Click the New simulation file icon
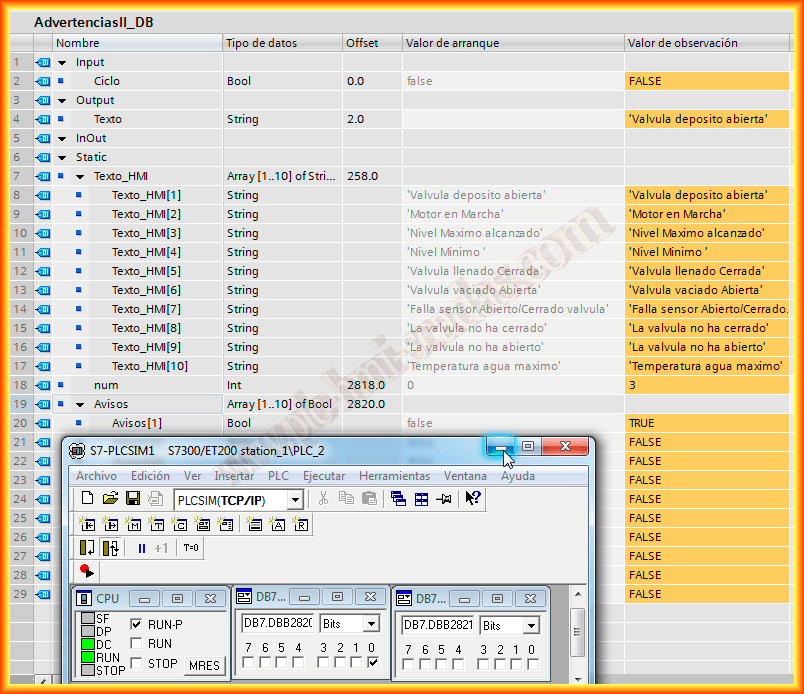 tap(87, 499)
